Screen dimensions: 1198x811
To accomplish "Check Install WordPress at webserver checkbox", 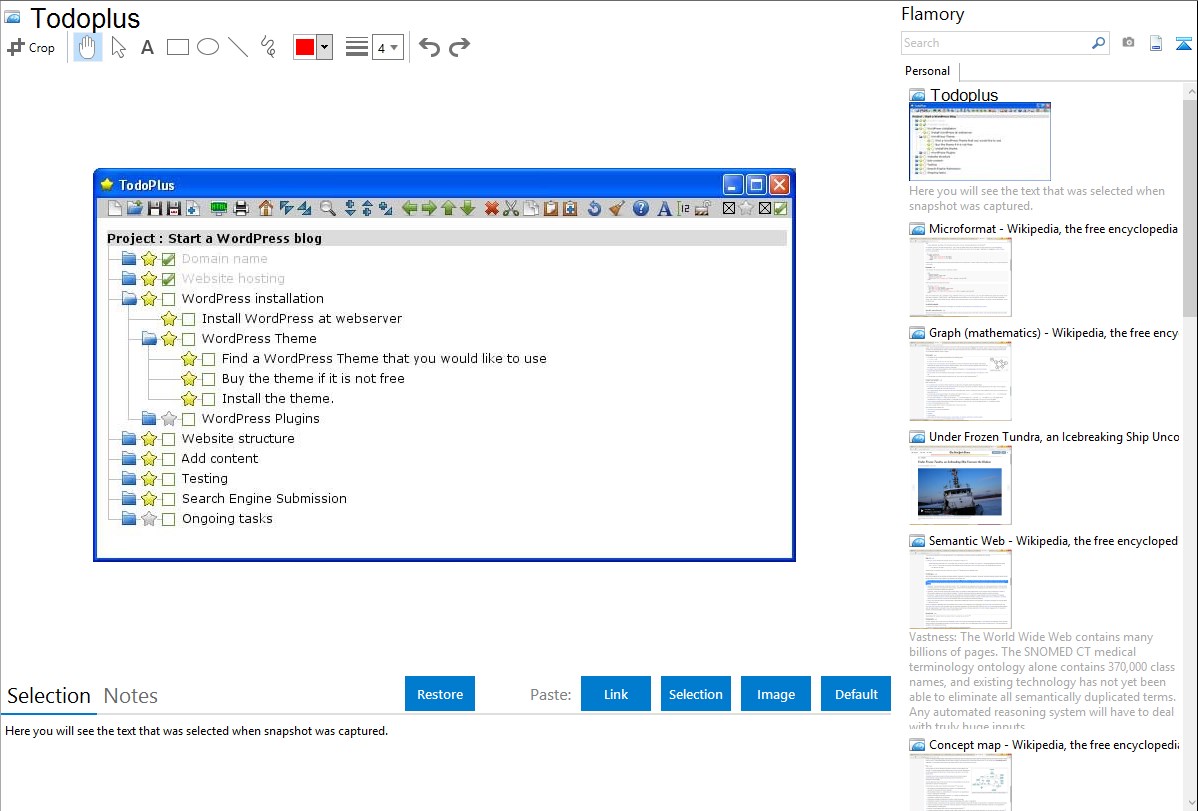I will click(x=189, y=319).
